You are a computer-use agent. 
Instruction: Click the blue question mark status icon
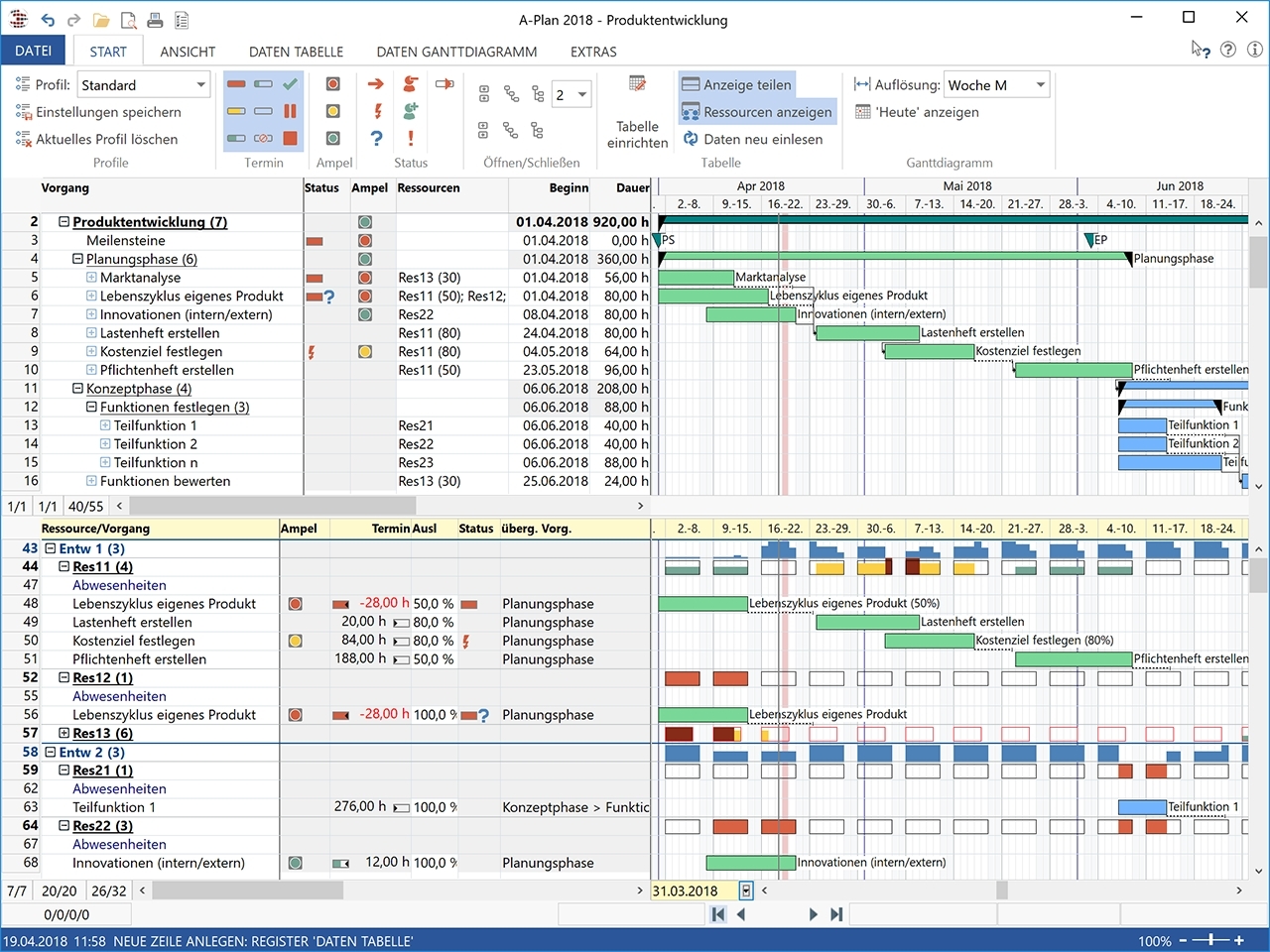coord(376,138)
